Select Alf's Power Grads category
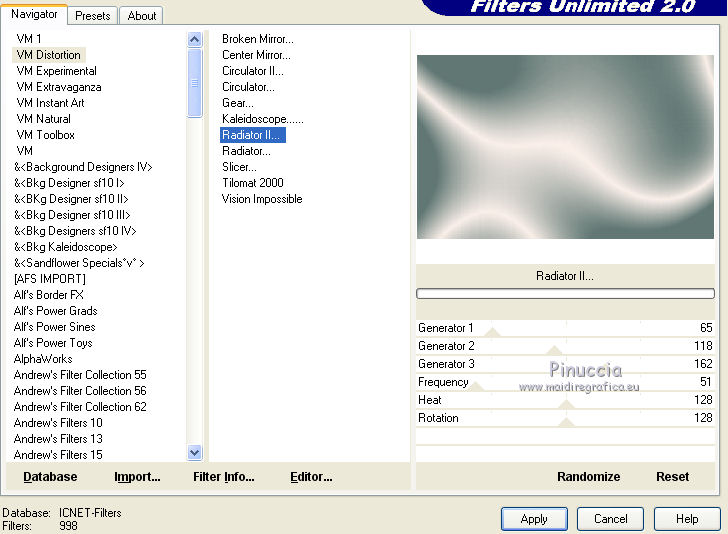The image size is (728, 534). (56, 311)
